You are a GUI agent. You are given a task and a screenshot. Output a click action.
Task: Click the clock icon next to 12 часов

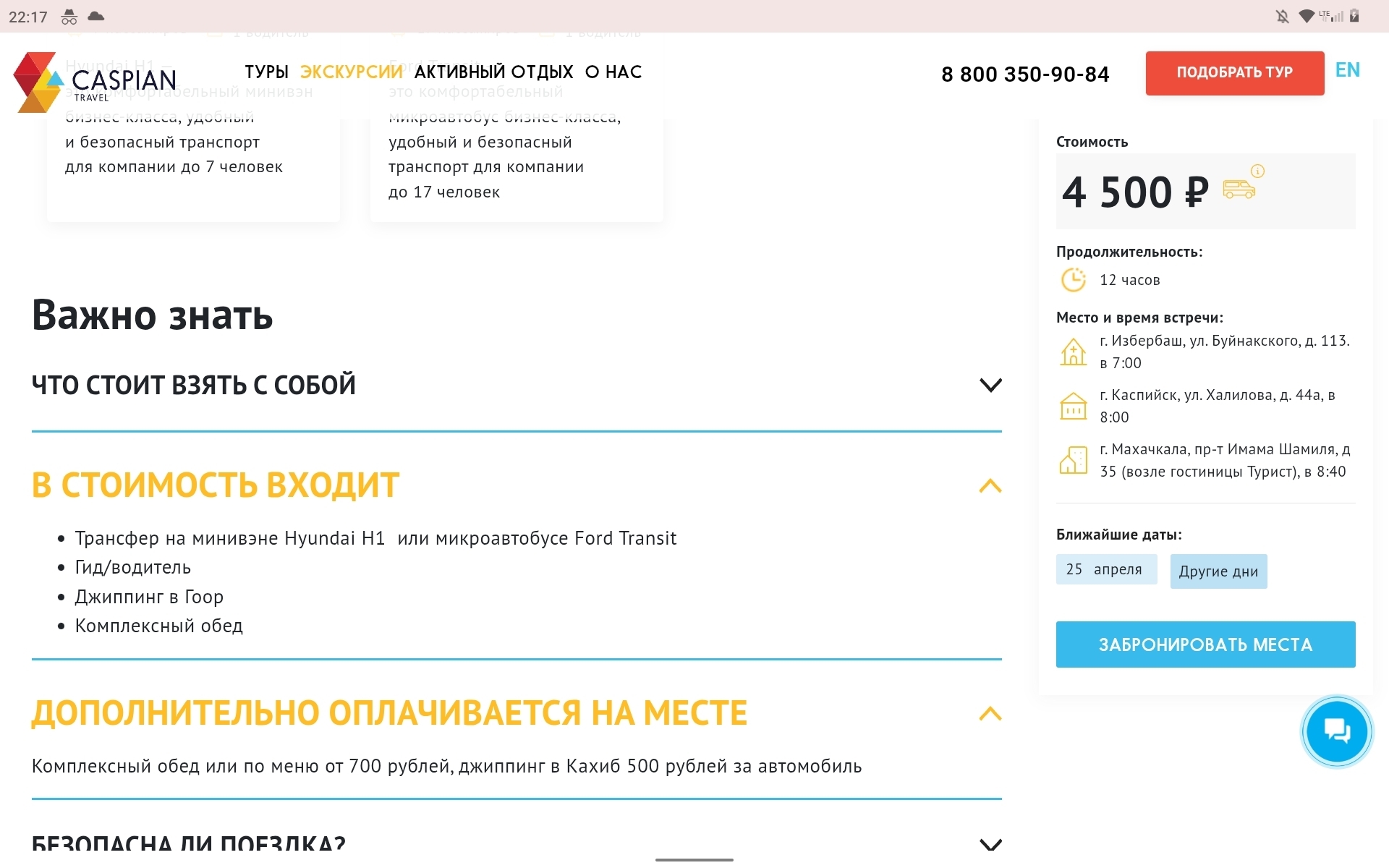click(1073, 280)
